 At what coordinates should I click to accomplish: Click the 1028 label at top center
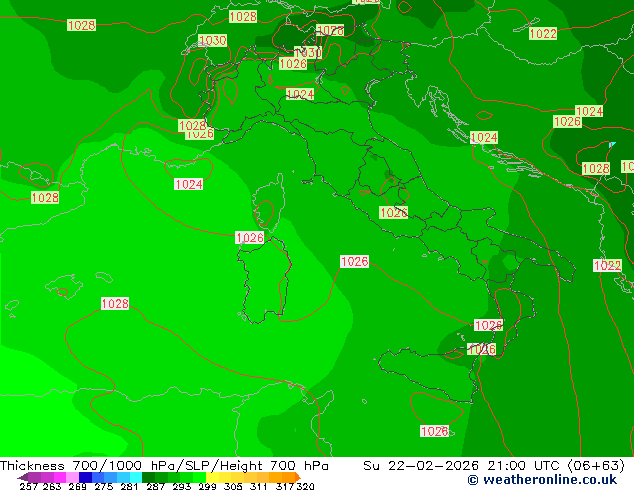(x=243, y=17)
